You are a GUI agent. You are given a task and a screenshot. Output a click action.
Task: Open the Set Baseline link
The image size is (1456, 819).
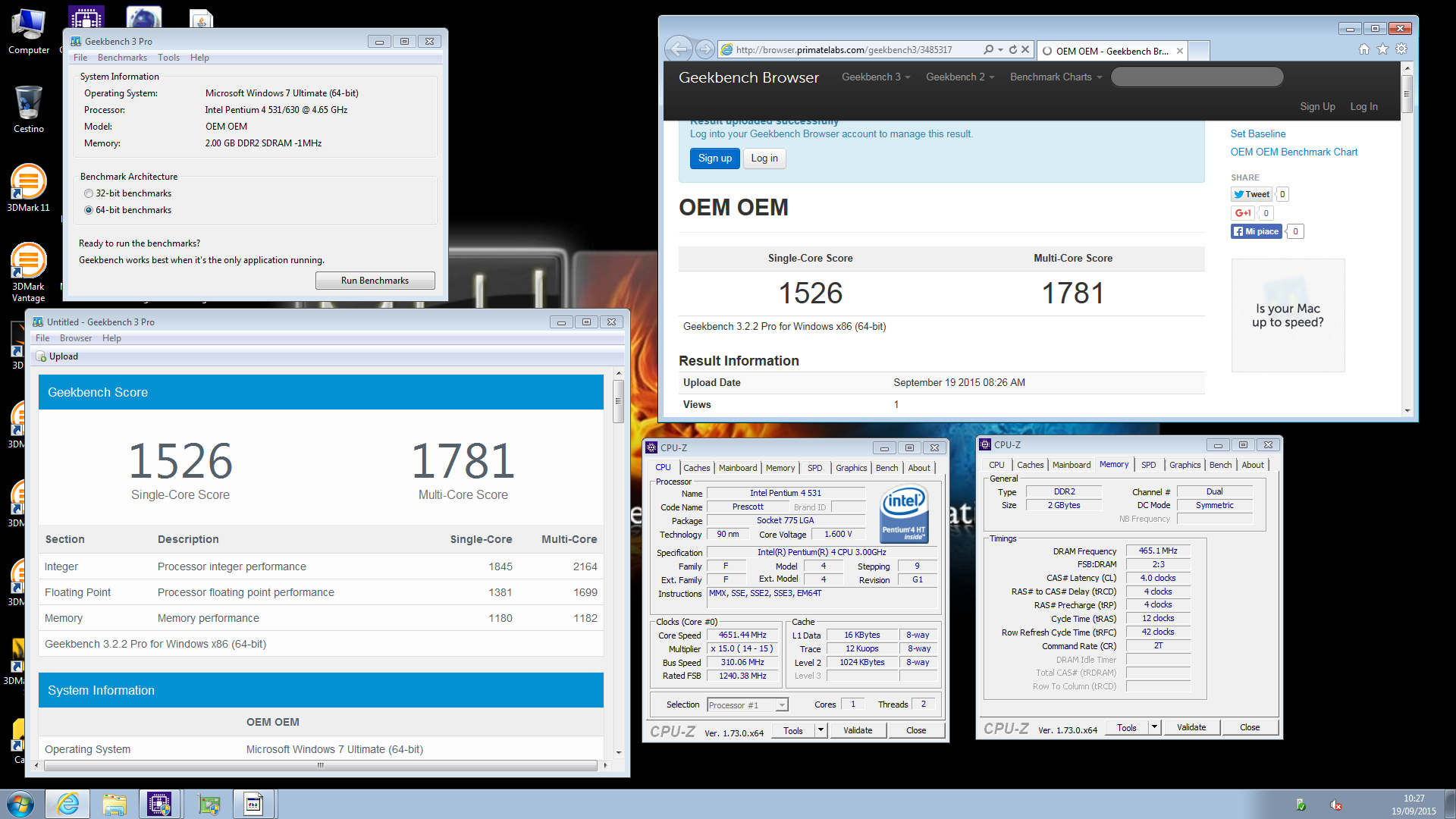[1258, 134]
